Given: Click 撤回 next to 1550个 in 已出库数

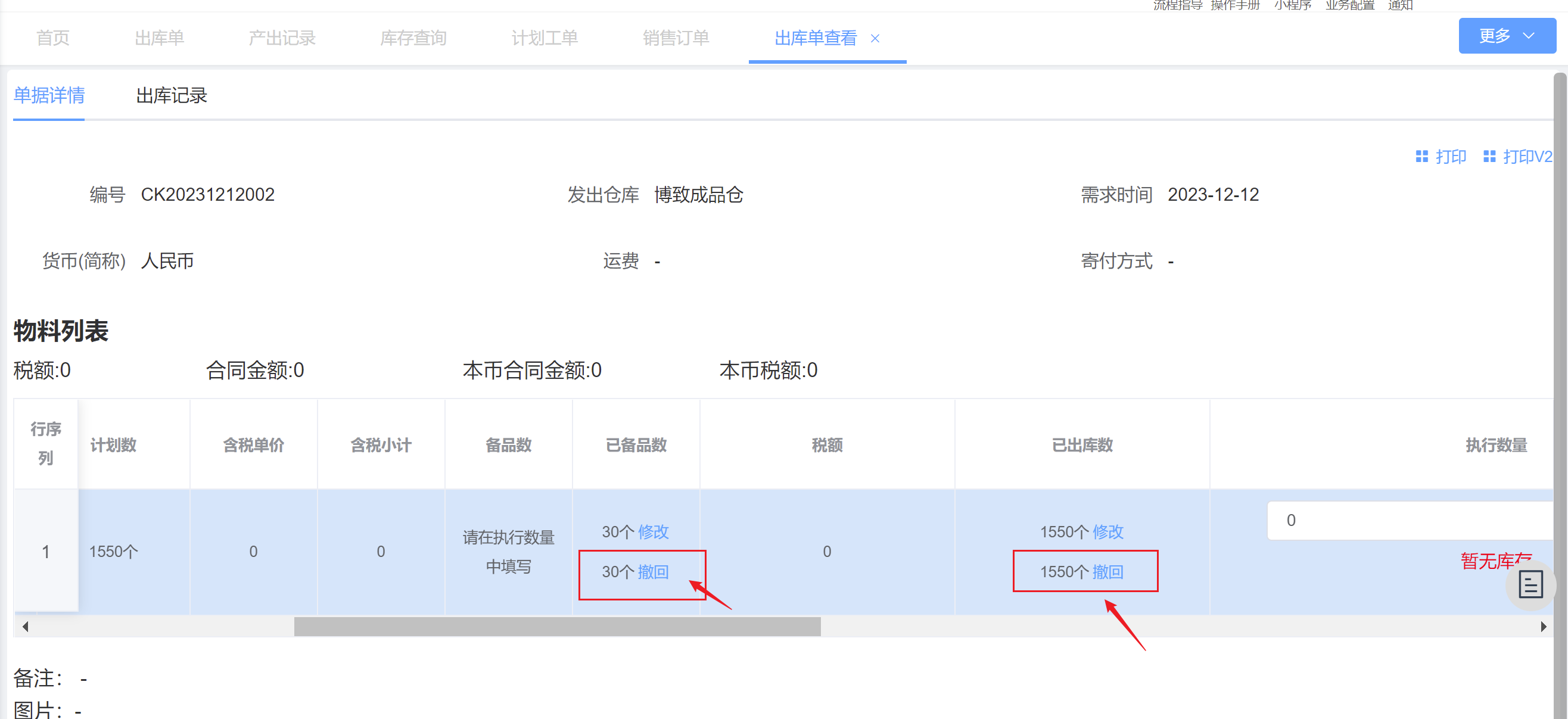Looking at the screenshot, I should [x=1108, y=572].
